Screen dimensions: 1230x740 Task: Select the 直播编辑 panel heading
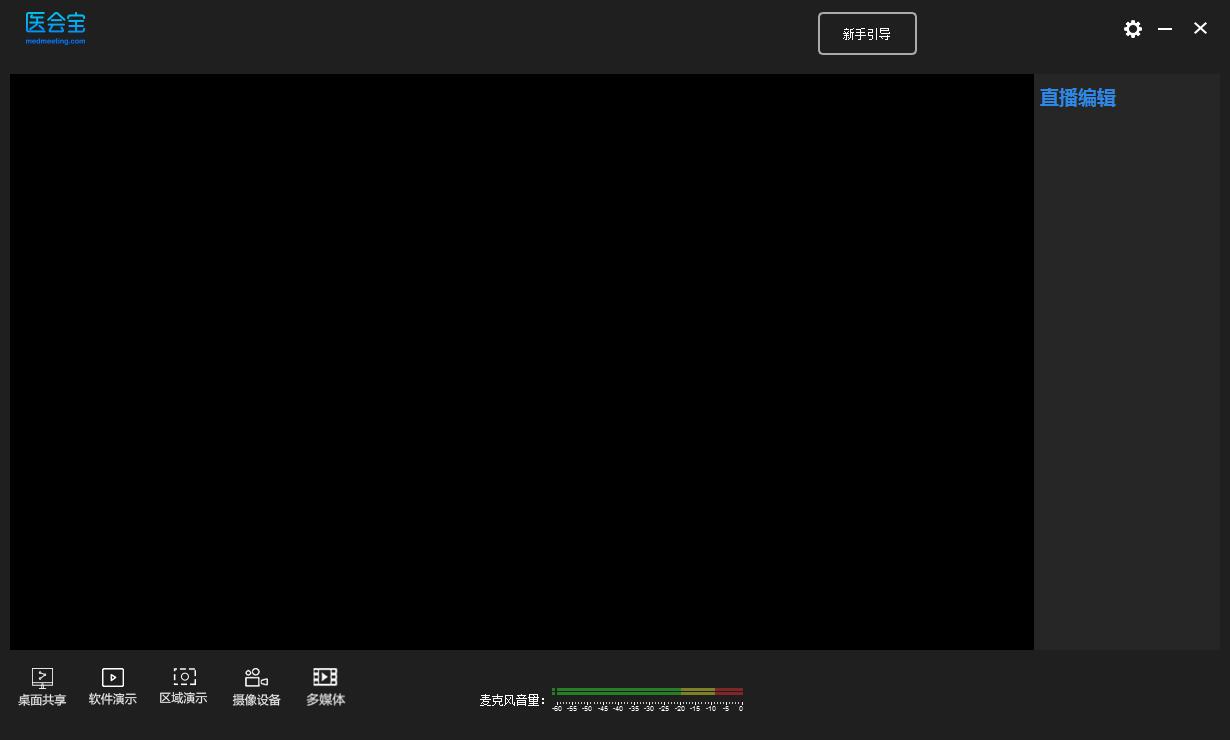1077,98
